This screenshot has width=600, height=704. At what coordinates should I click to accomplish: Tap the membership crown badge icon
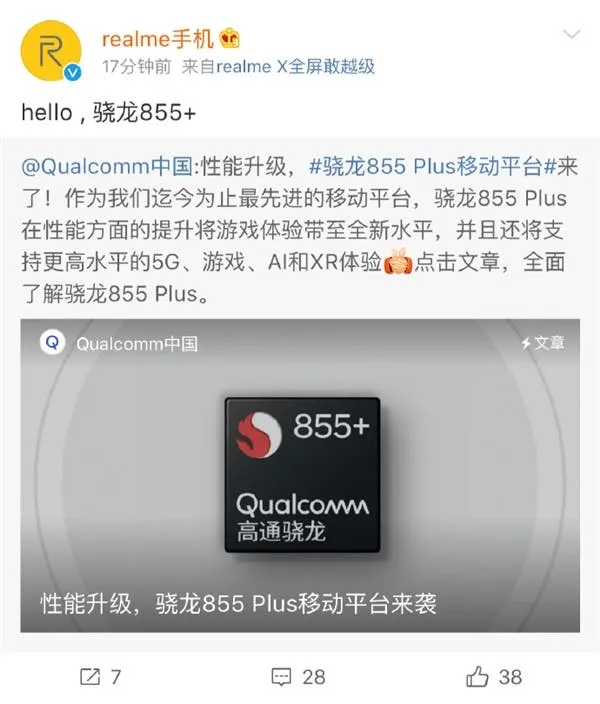coord(229,39)
